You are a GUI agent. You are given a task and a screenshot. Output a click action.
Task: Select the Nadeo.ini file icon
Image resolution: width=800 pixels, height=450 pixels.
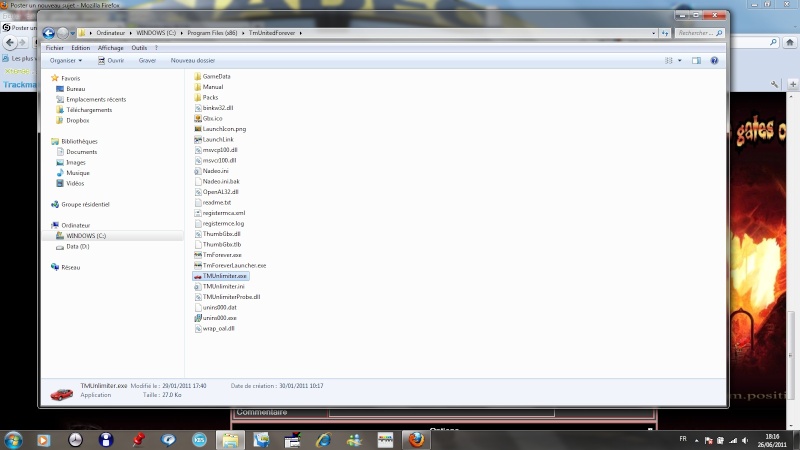[x=198, y=171]
